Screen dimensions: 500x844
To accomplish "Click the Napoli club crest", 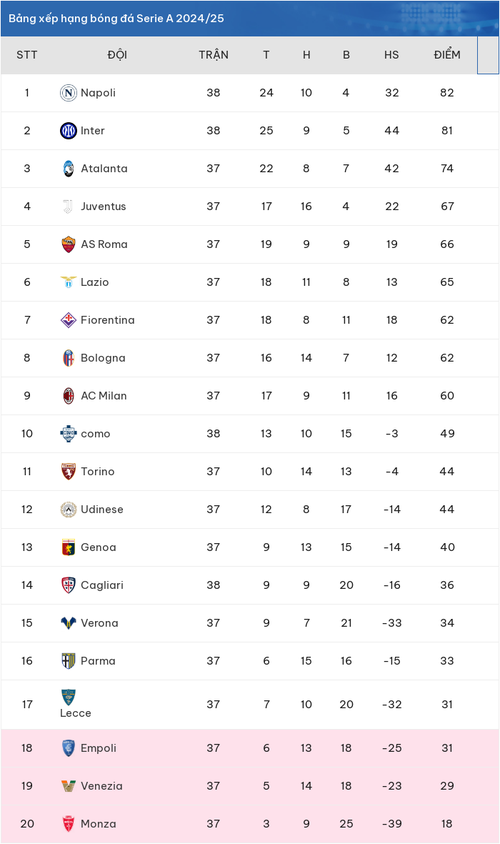I will pyautogui.click(x=68, y=93).
